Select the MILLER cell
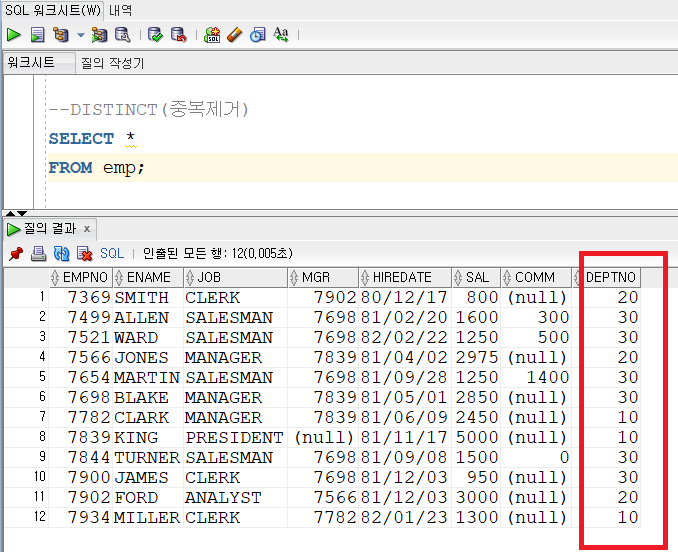The width and height of the screenshot is (678, 552). tap(148, 517)
